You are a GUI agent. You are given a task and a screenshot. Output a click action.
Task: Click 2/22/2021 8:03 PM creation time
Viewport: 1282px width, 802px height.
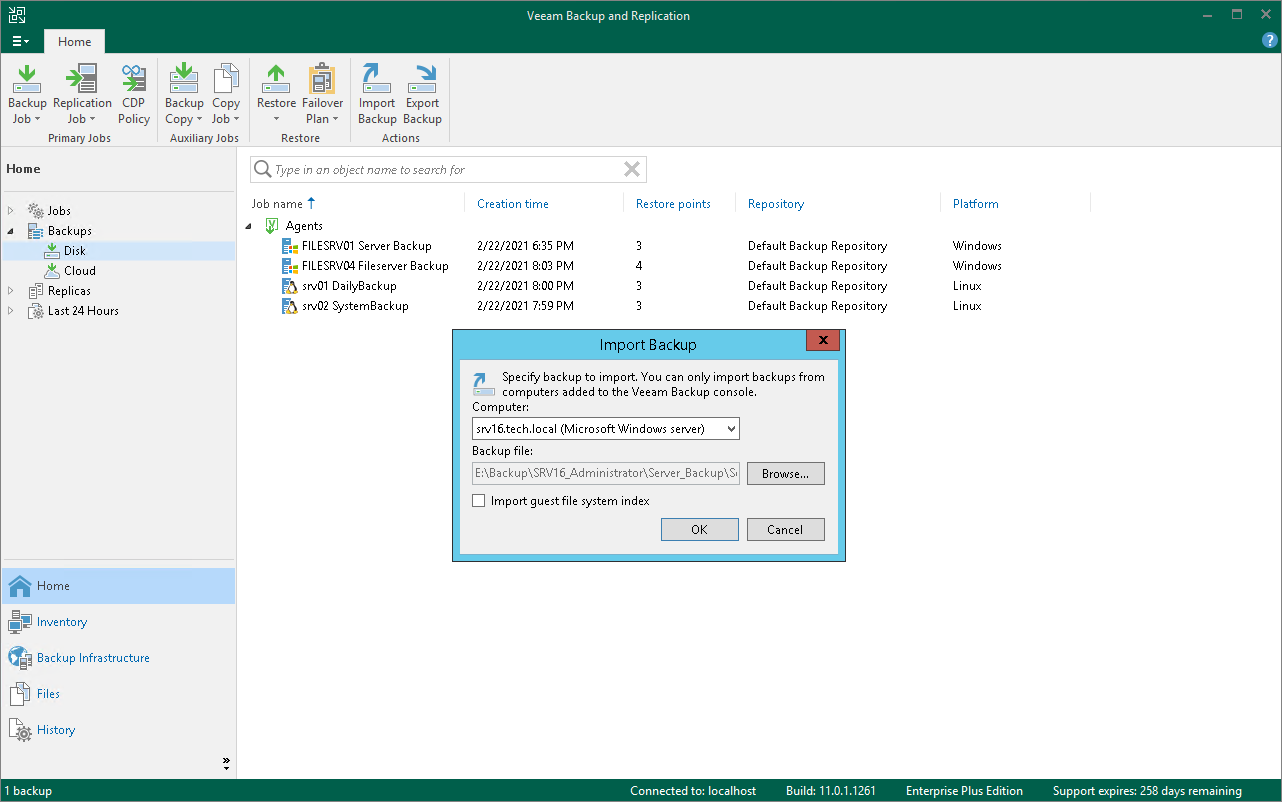525,266
